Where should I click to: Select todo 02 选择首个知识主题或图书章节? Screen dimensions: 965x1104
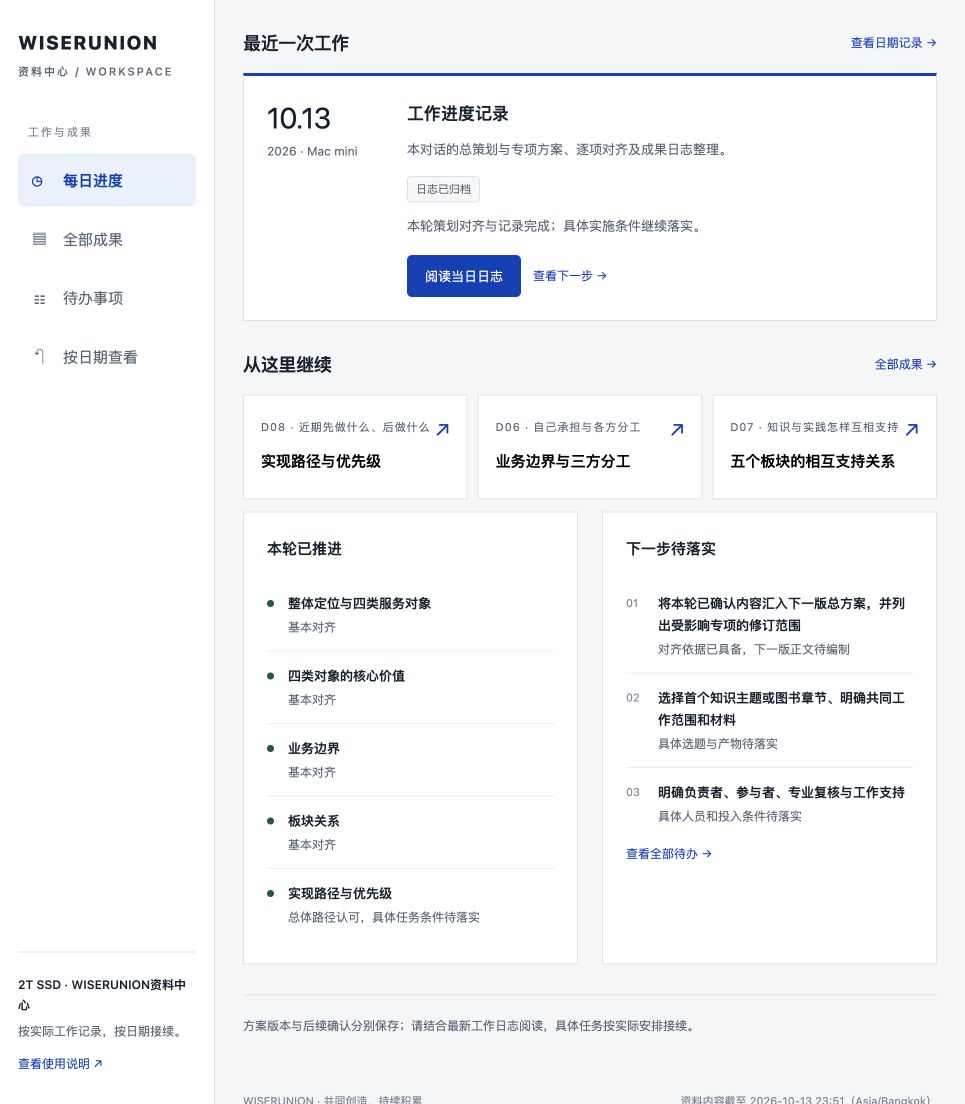click(769, 720)
